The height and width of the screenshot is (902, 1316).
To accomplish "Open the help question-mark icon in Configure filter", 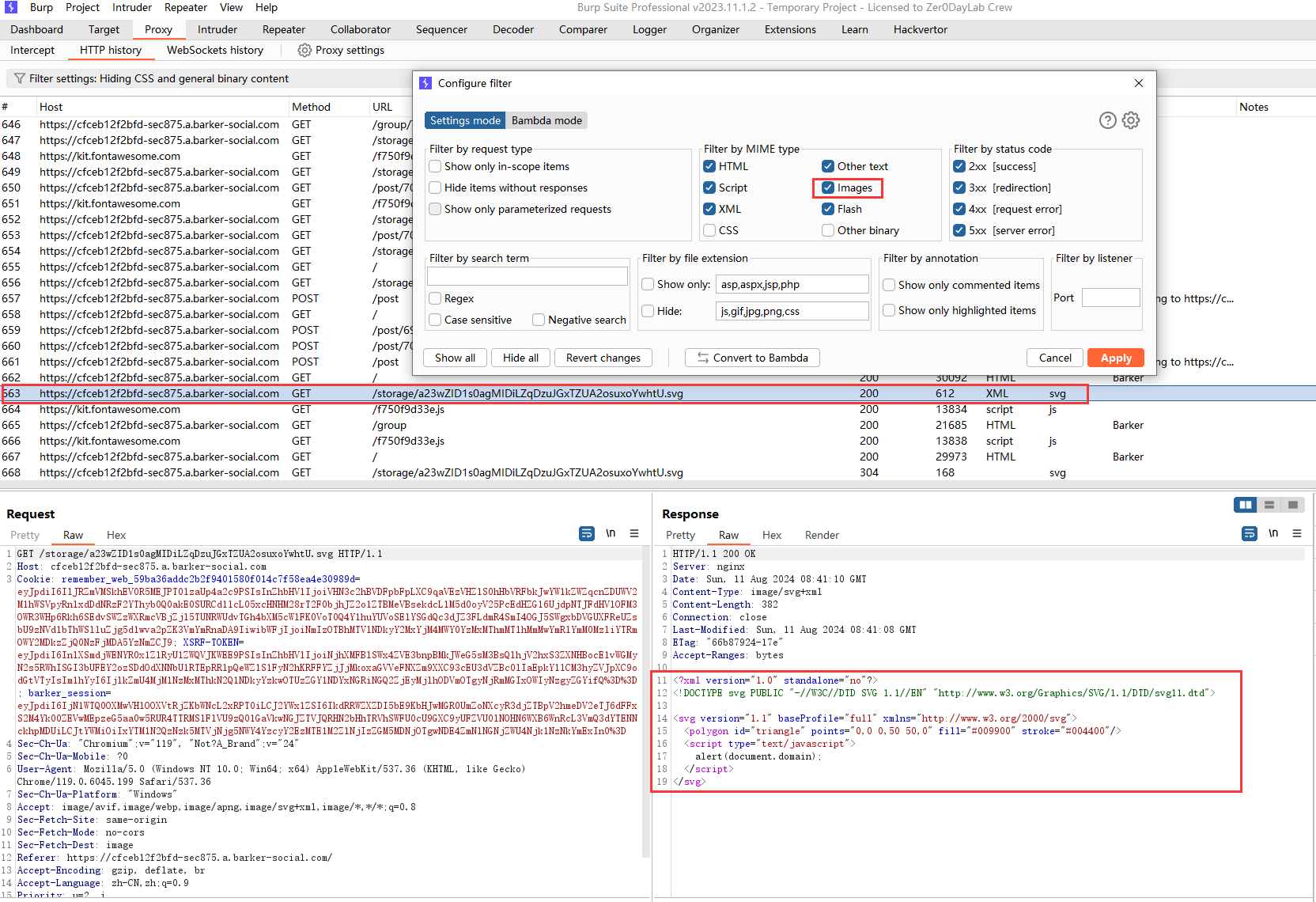I will pyautogui.click(x=1108, y=120).
